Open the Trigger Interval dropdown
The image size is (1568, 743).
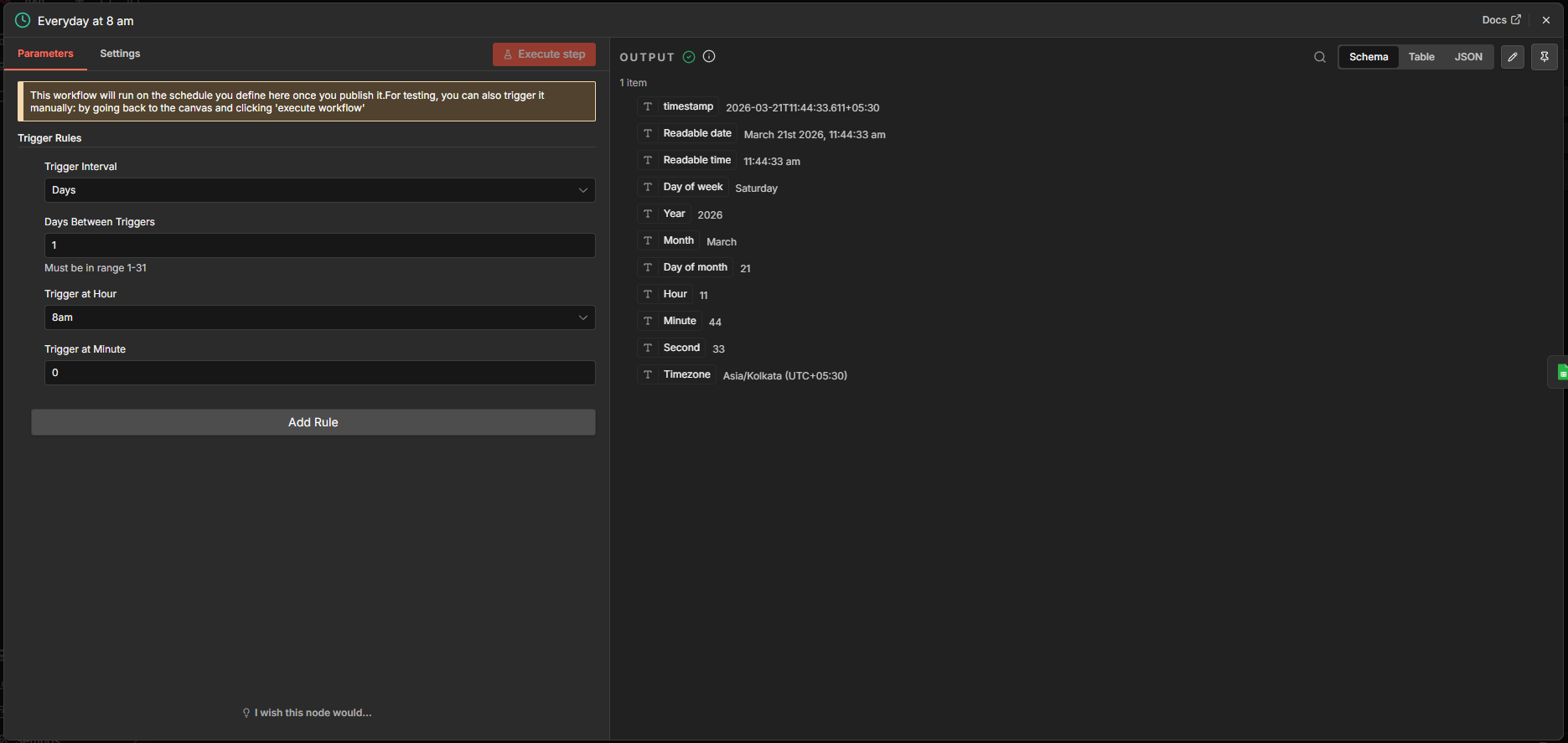(x=319, y=190)
